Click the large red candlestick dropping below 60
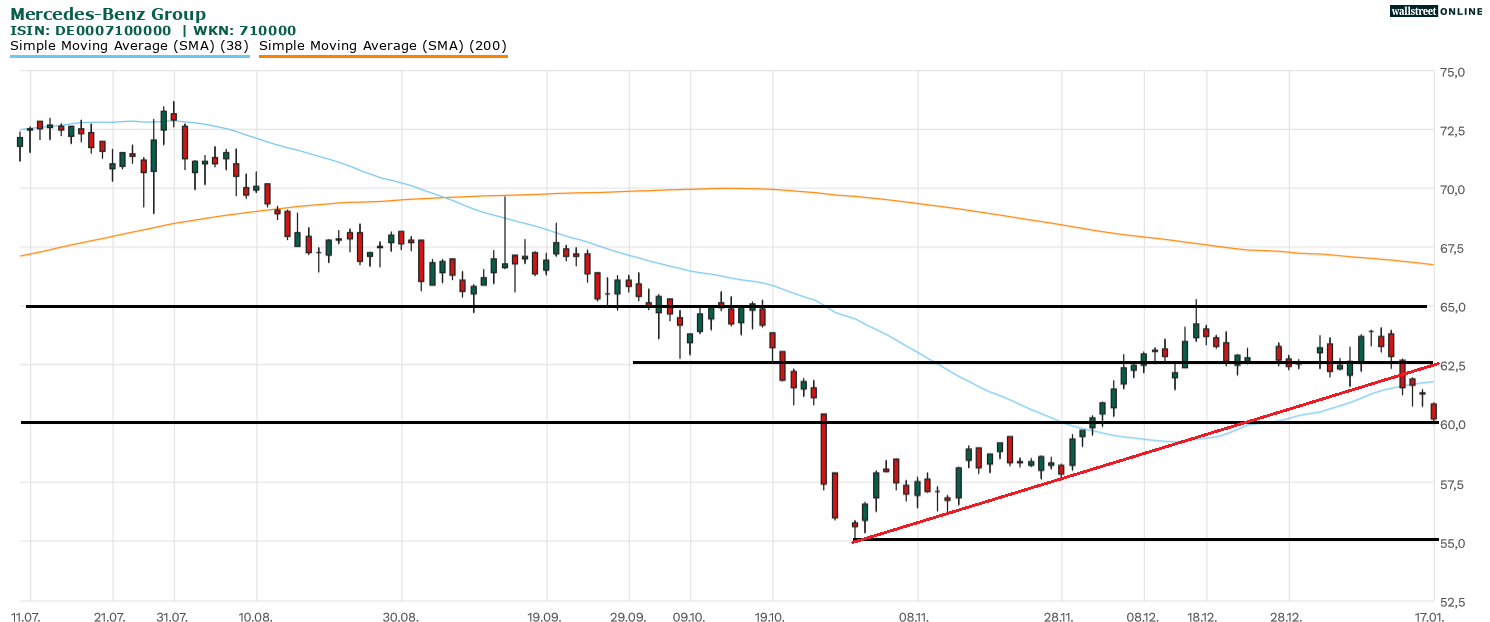 point(824,449)
